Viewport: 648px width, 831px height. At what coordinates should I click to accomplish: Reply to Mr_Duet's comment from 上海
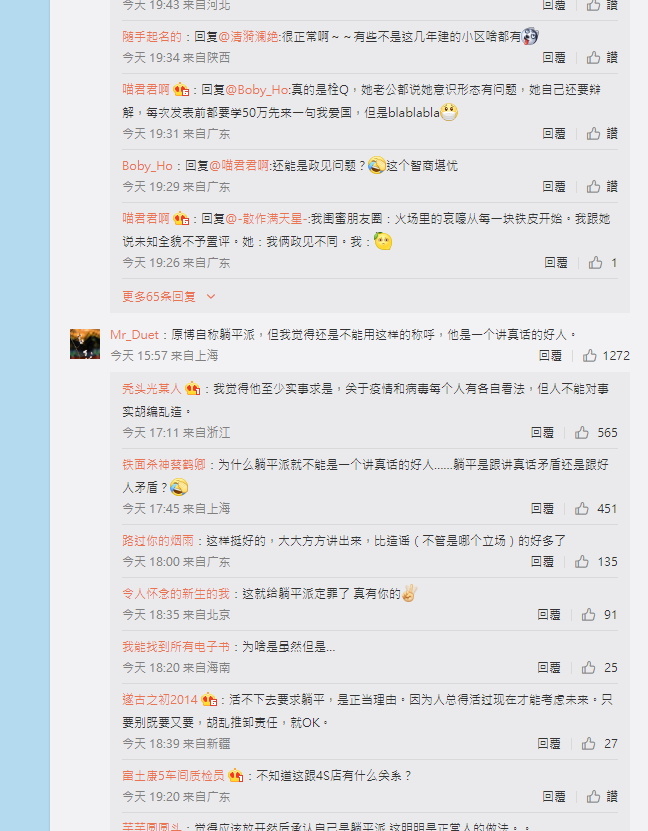(x=551, y=356)
